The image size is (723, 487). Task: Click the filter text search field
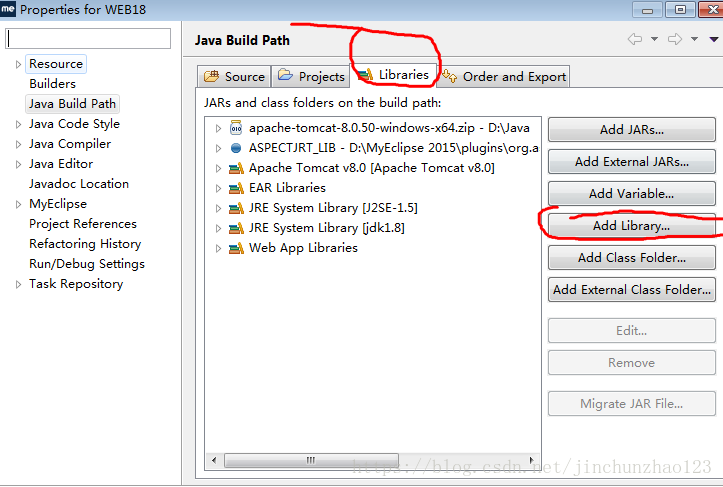click(x=88, y=38)
